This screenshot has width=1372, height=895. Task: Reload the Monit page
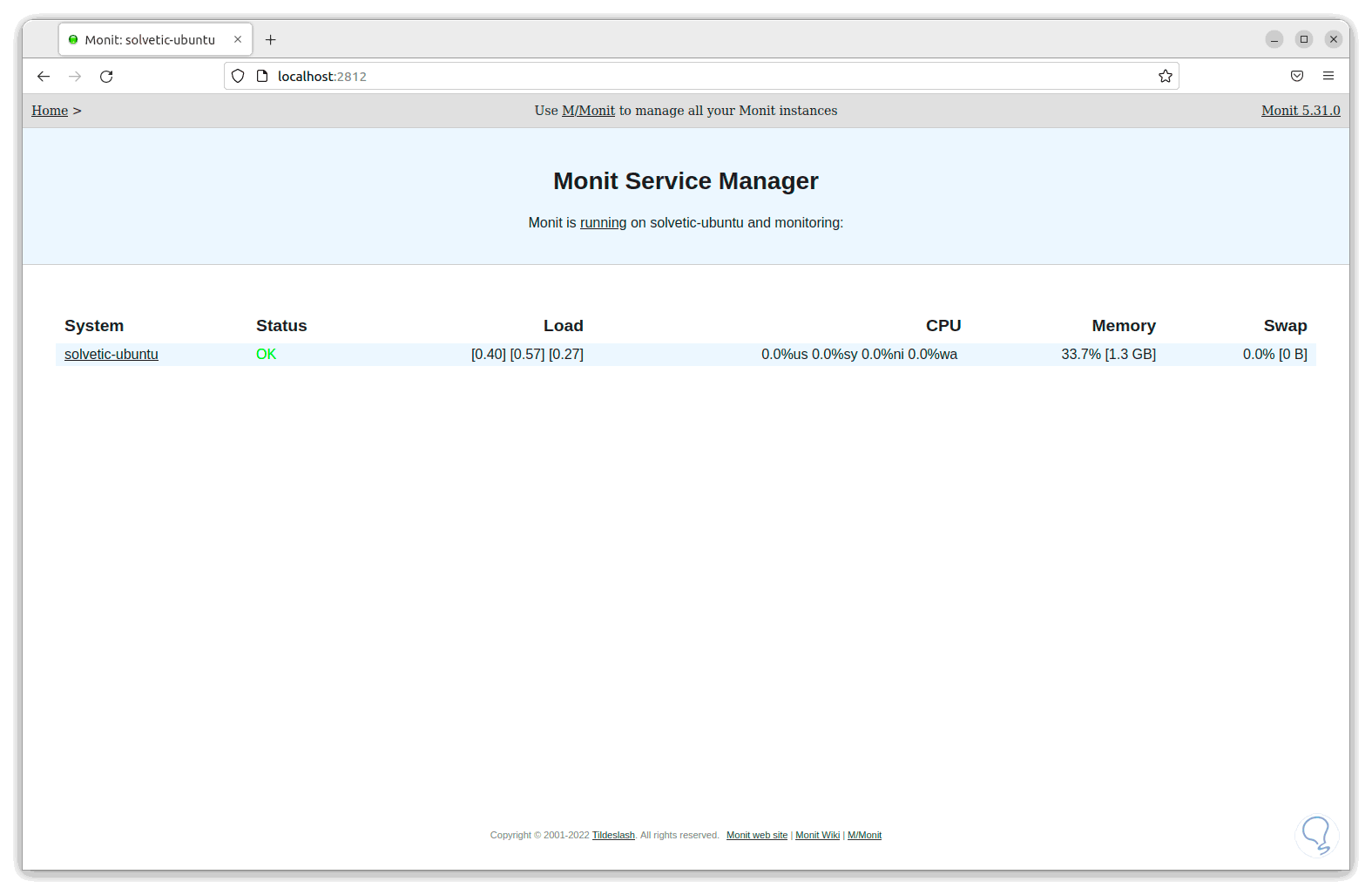click(x=106, y=77)
